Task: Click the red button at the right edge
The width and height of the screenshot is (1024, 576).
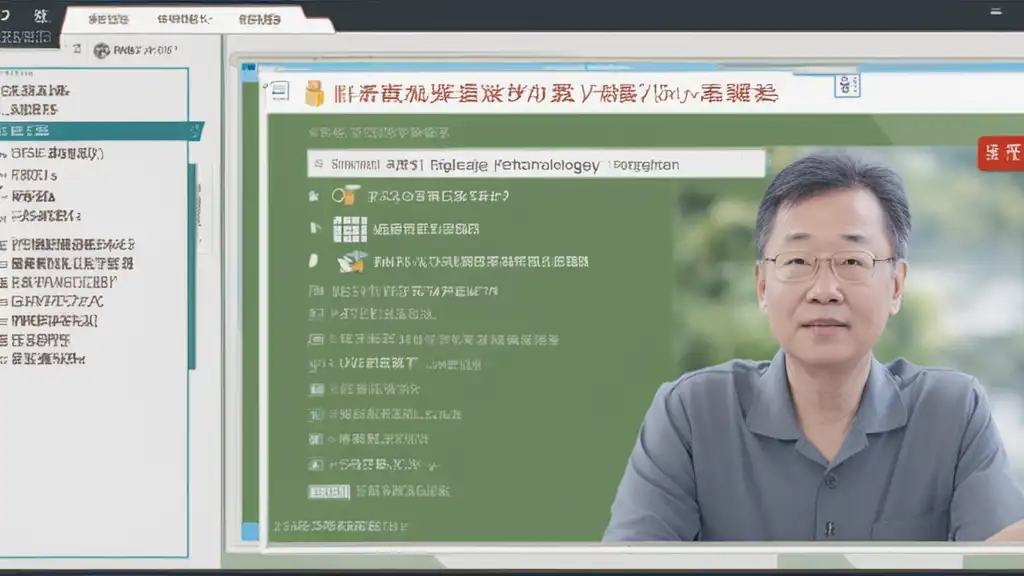Action: point(1001,153)
